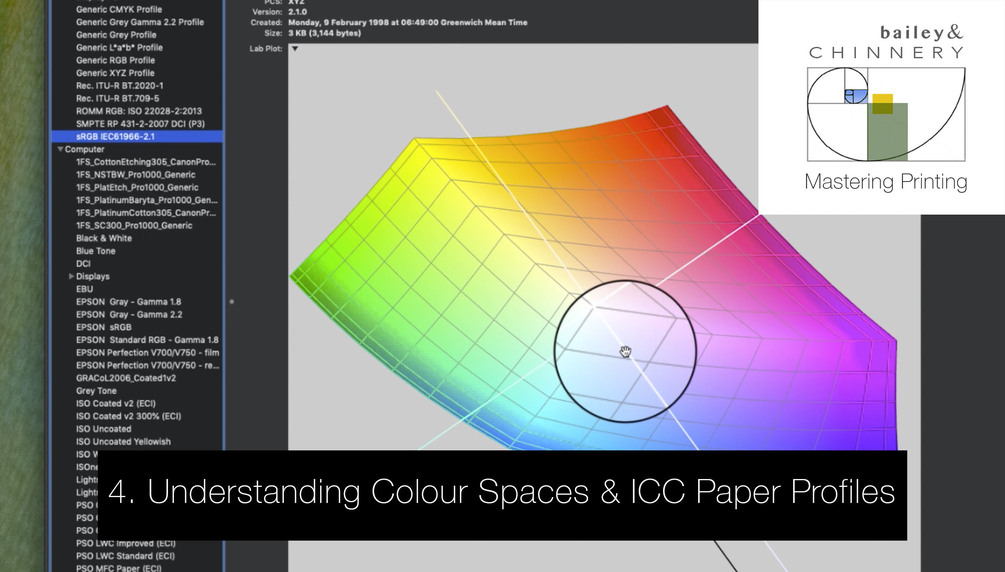
Task: Click the Created date text
Action: point(408,22)
